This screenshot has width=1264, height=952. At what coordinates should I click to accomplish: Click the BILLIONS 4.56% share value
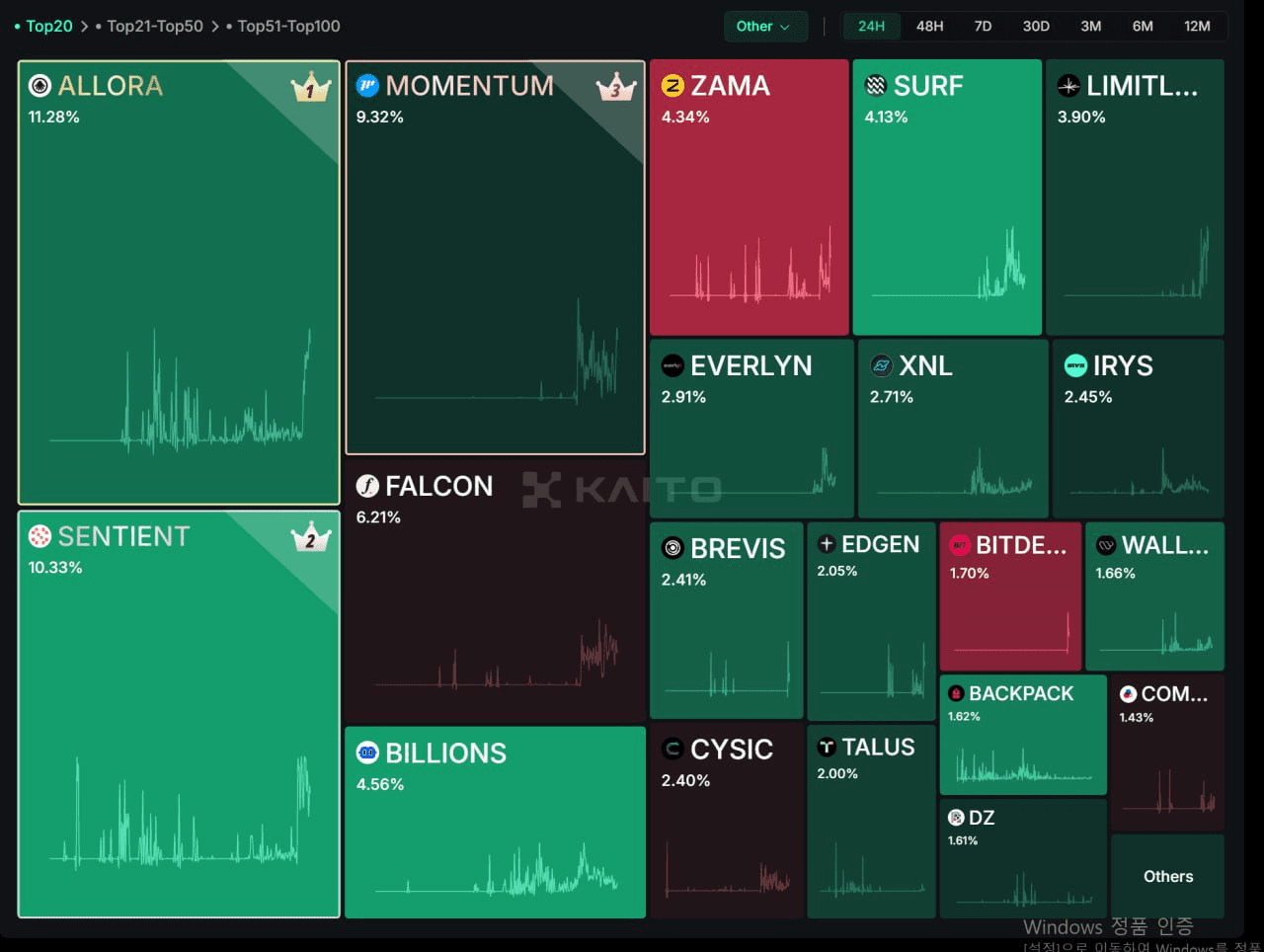(380, 784)
